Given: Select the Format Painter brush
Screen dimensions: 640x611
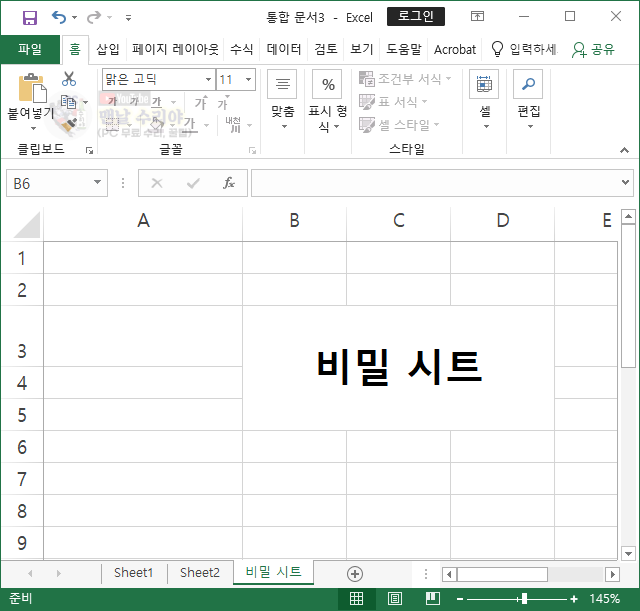Looking at the screenshot, I should coord(69,124).
